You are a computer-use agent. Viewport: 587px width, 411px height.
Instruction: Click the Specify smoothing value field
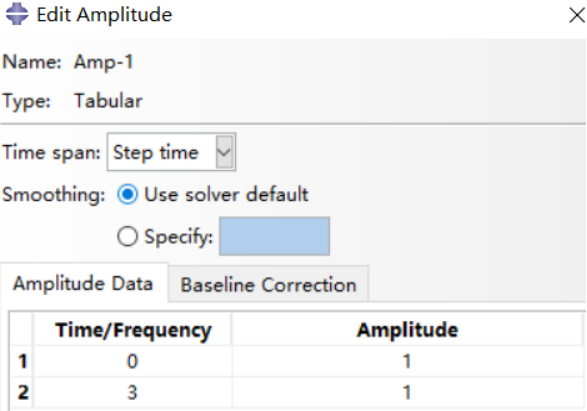[274, 236]
